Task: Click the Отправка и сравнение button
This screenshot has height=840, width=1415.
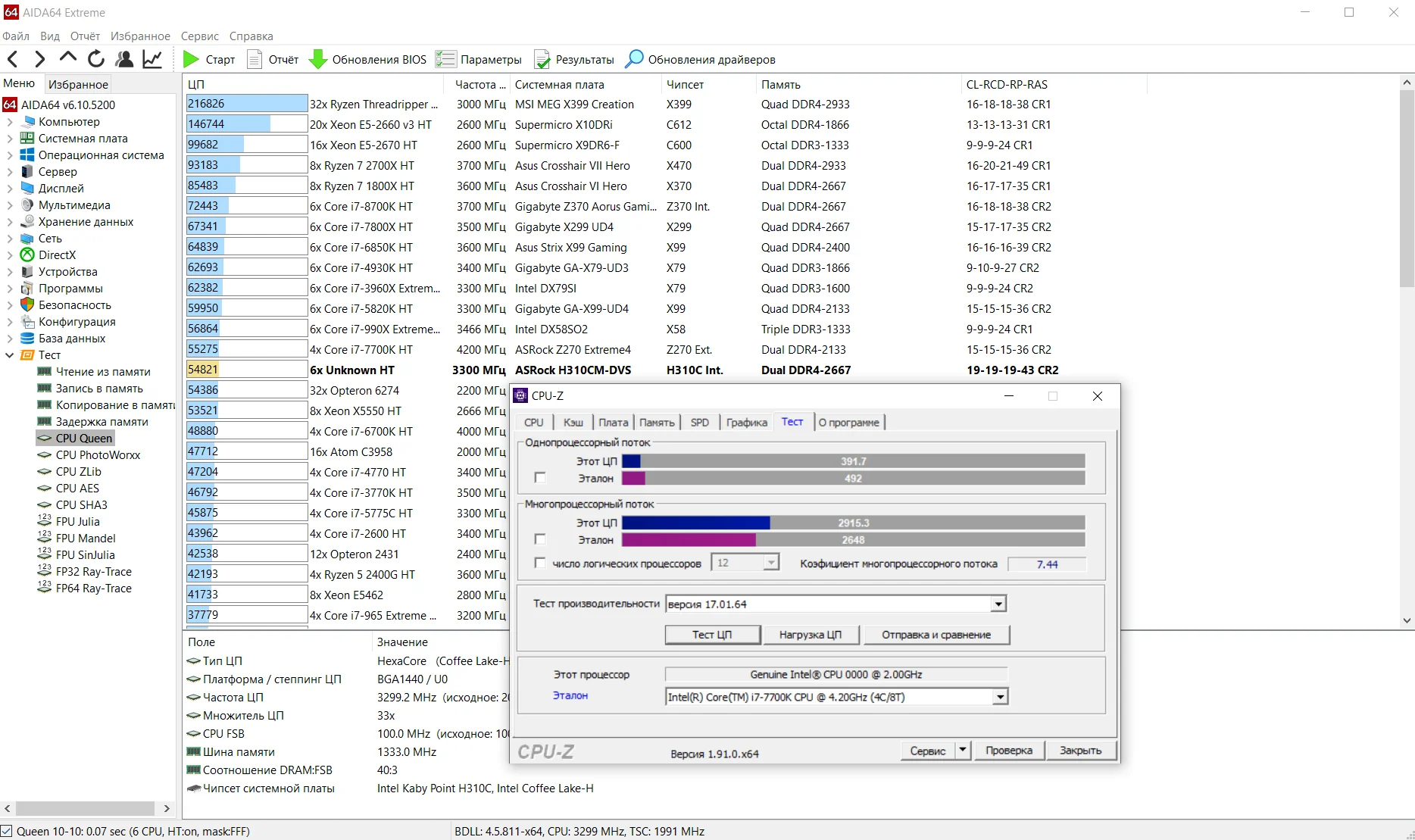Action: pyautogui.click(x=936, y=635)
